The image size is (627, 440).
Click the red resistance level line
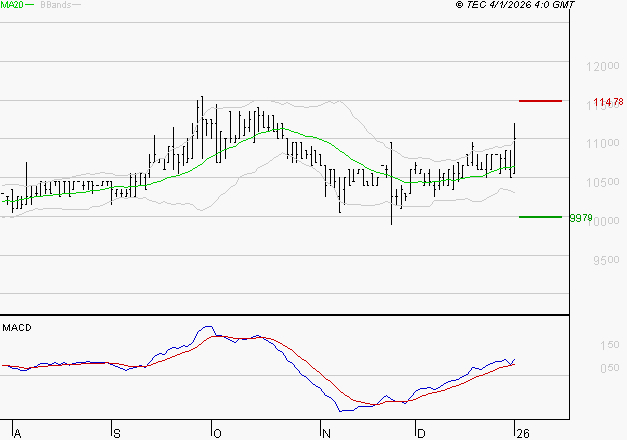540,101
